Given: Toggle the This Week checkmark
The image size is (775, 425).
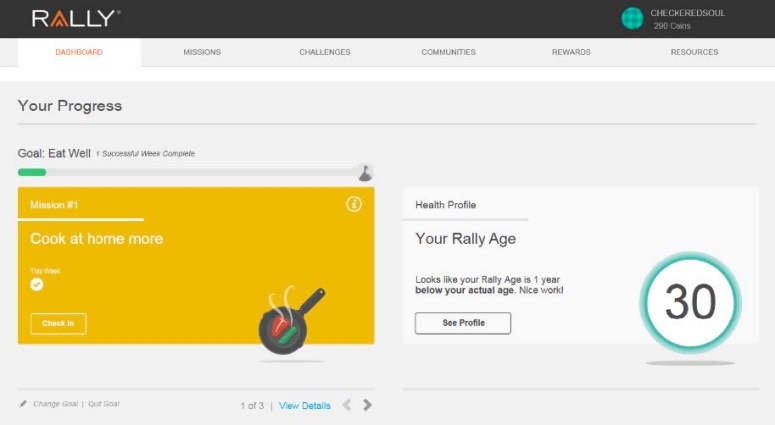Looking at the screenshot, I should click(37, 284).
